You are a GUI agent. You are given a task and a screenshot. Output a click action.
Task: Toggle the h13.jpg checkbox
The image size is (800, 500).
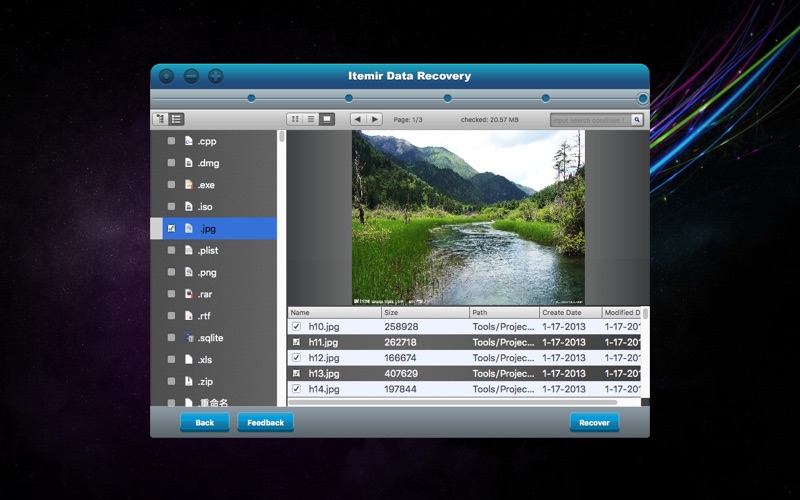pyautogui.click(x=296, y=373)
